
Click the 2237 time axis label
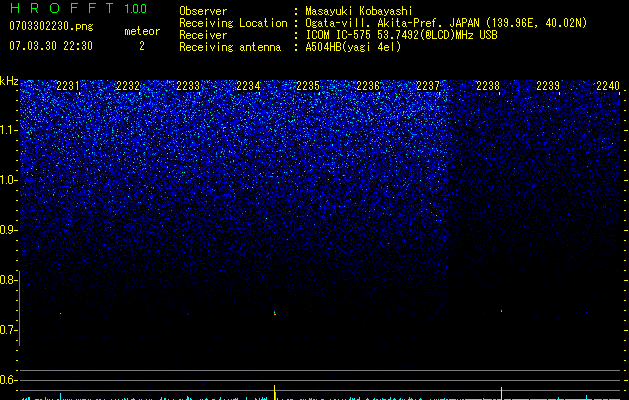[x=428, y=86]
